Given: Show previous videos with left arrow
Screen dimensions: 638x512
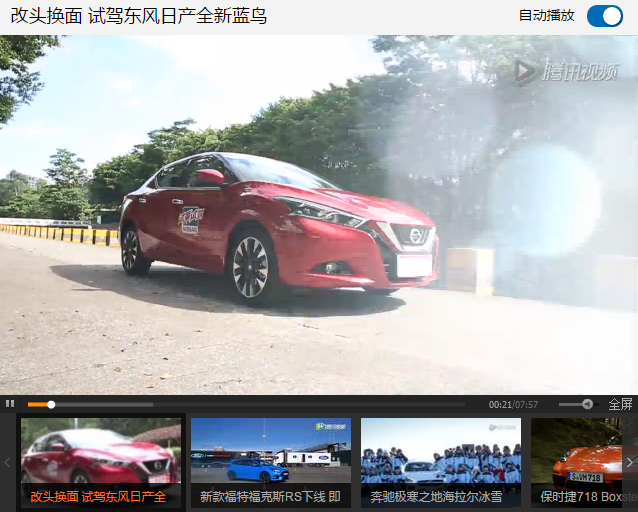Looking at the screenshot, I should tap(7, 462).
